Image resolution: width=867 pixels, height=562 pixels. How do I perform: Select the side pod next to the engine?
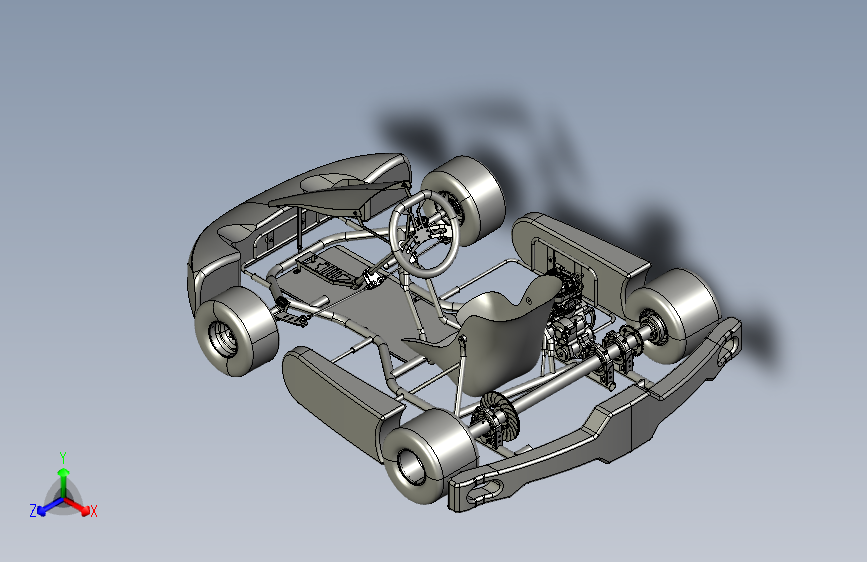click(x=581, y=259)
